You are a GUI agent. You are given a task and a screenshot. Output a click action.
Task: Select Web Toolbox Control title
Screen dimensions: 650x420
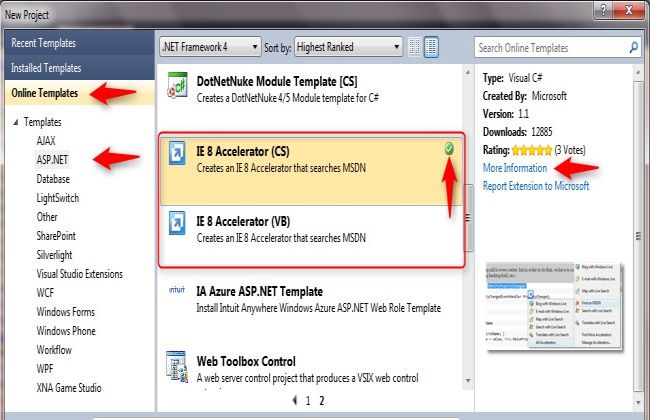point(246,361)
